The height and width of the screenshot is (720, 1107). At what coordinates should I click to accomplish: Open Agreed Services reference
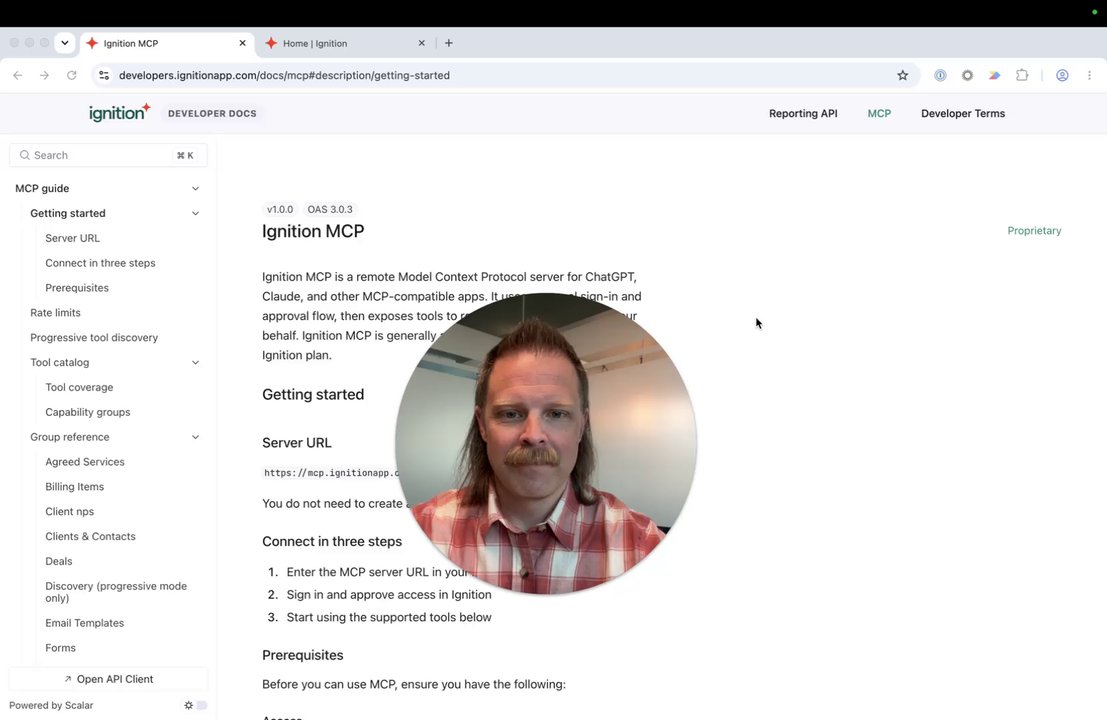click(x=85, y=462)
